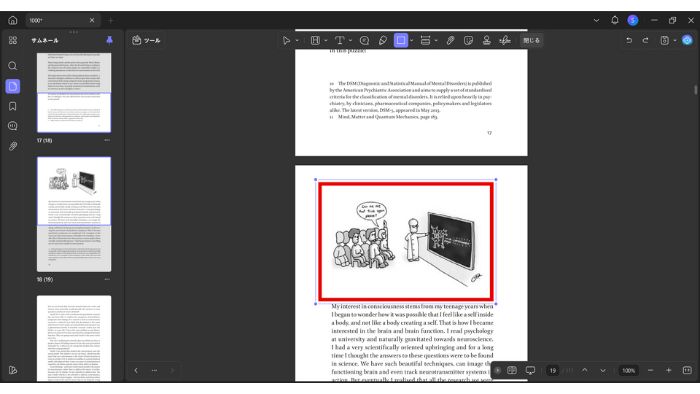This screenshot has height=394, width=700.
Task: Zoom in with the plus button
Action: (669, 370)
